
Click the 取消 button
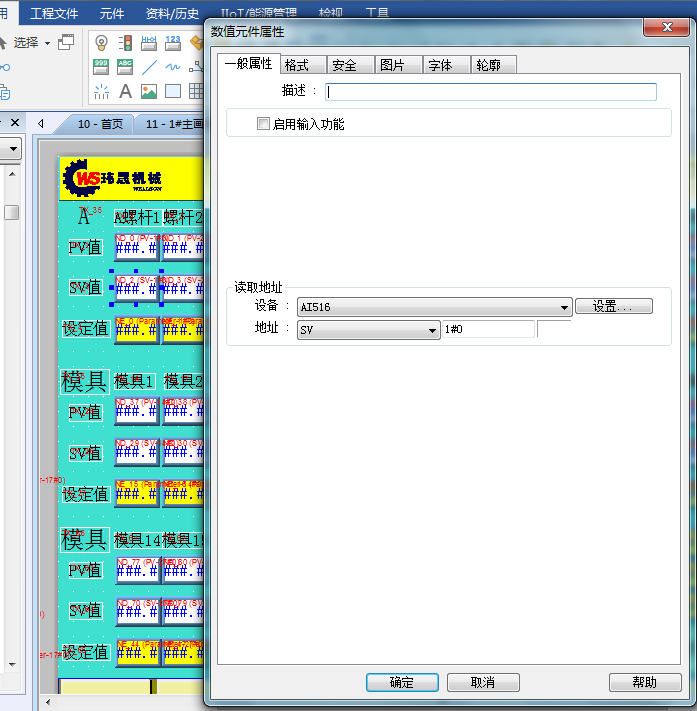click(482, 682)
